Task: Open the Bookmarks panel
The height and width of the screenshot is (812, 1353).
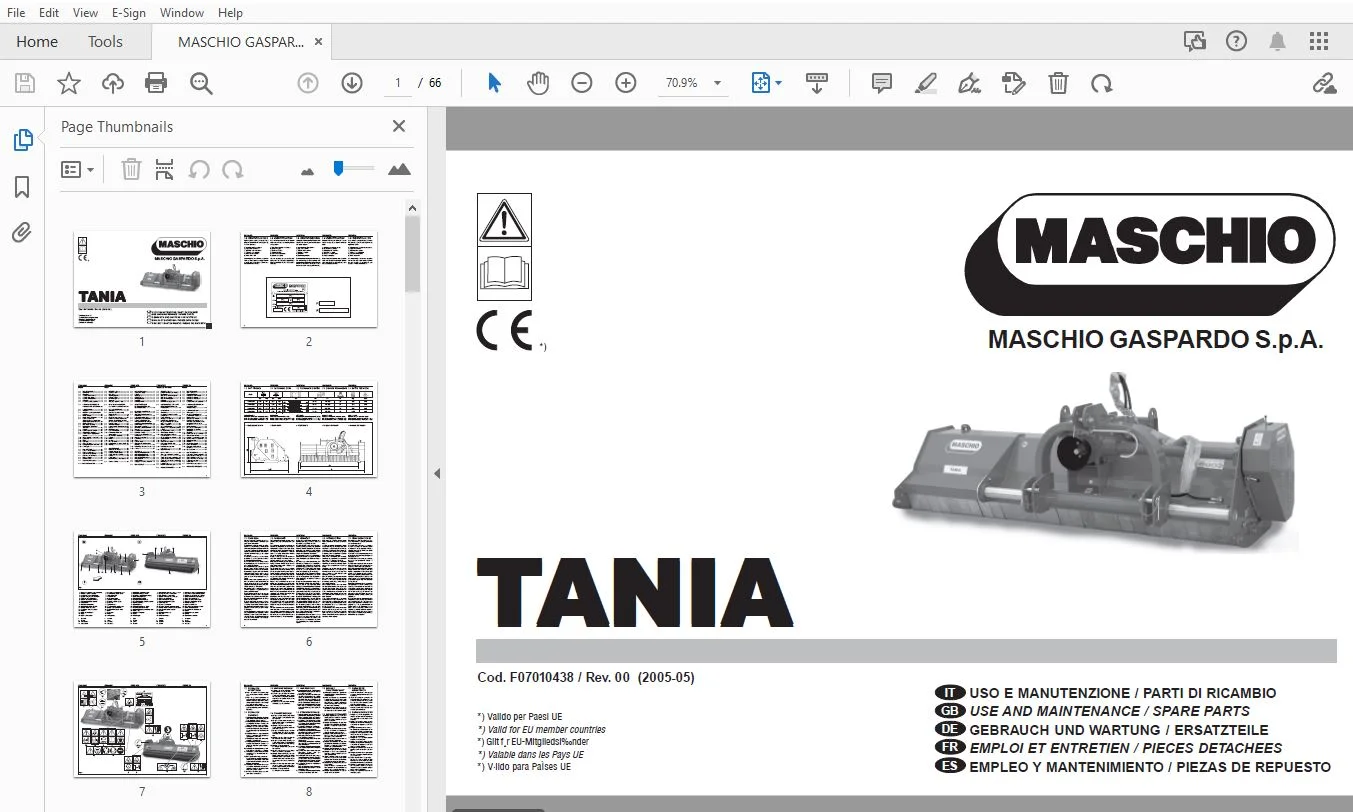Action: click(x=22, y=187)
